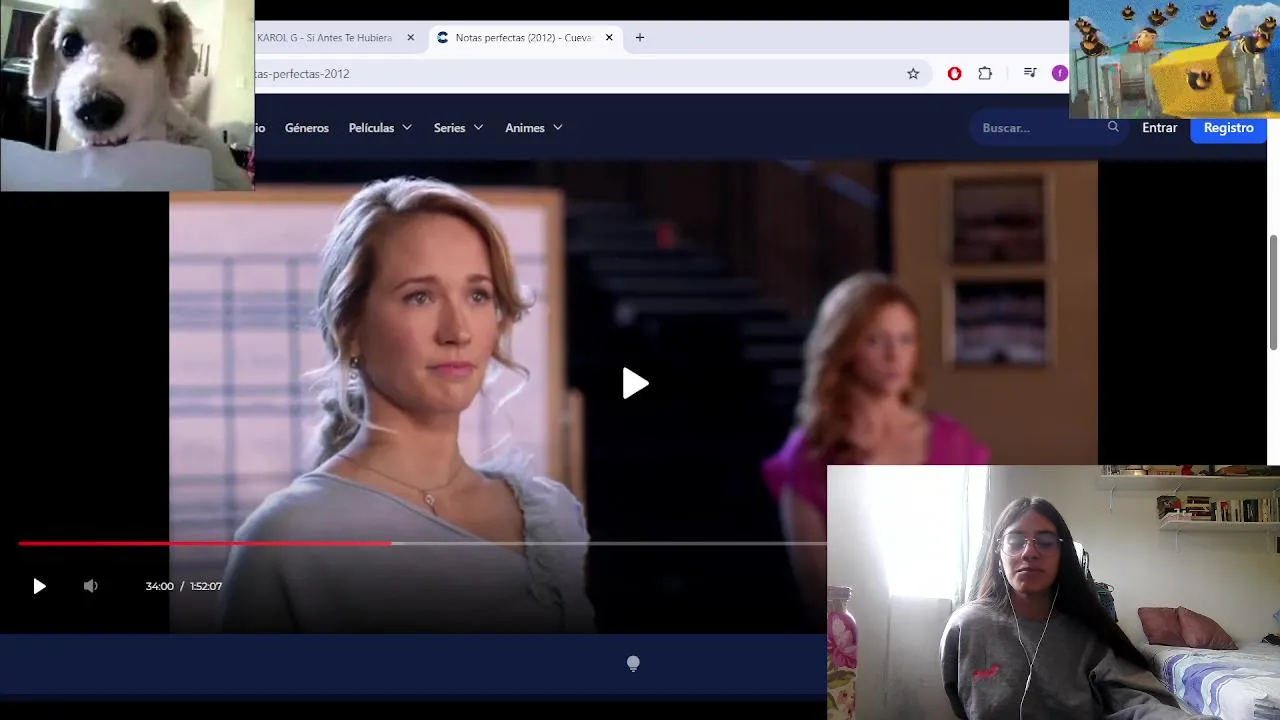Click the 34:00 / 1:52:07 time display

pos(184,586)
